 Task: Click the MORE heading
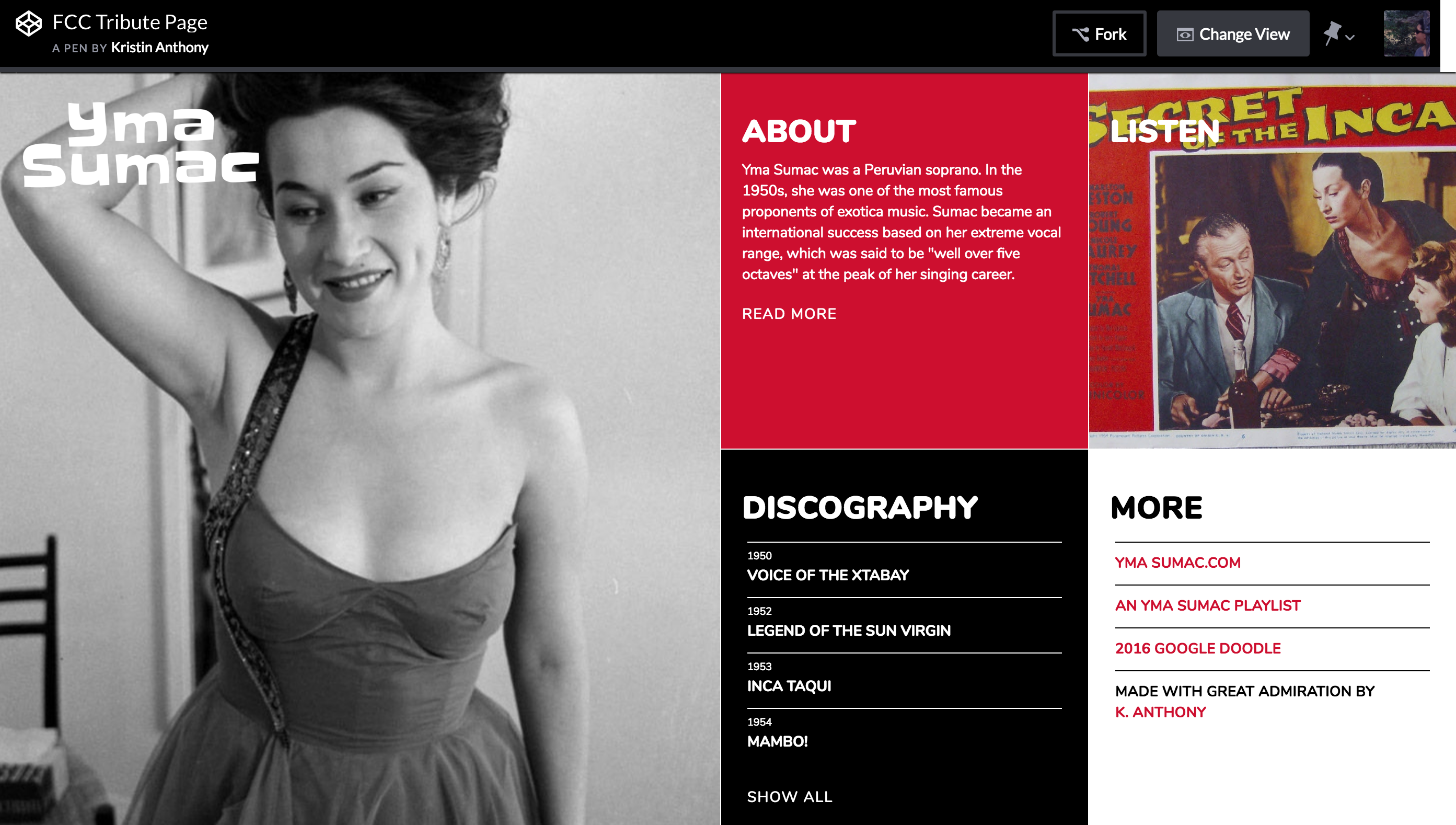click(1157, 508)
